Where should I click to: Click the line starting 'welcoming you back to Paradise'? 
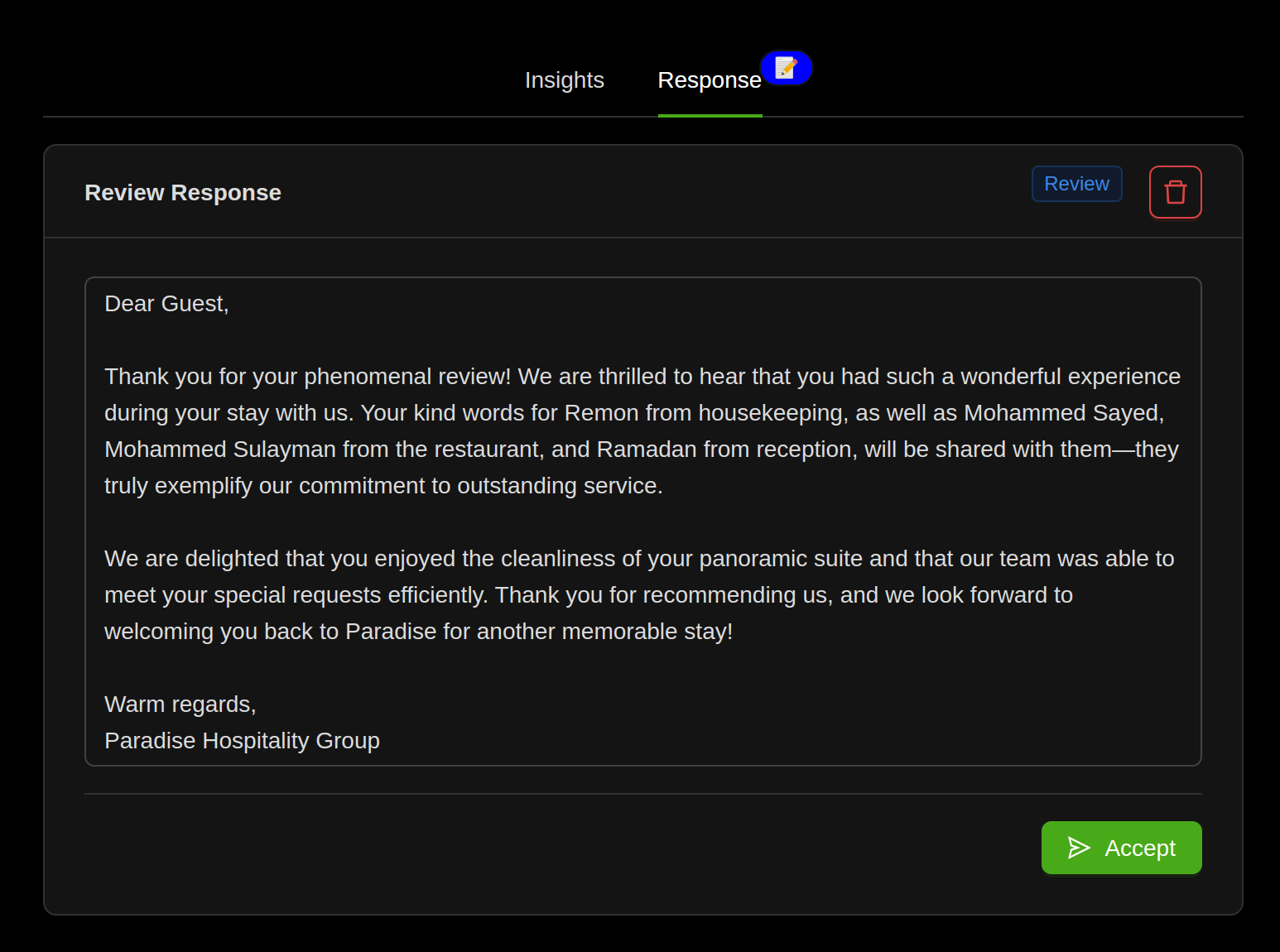[x=418, y=632]
